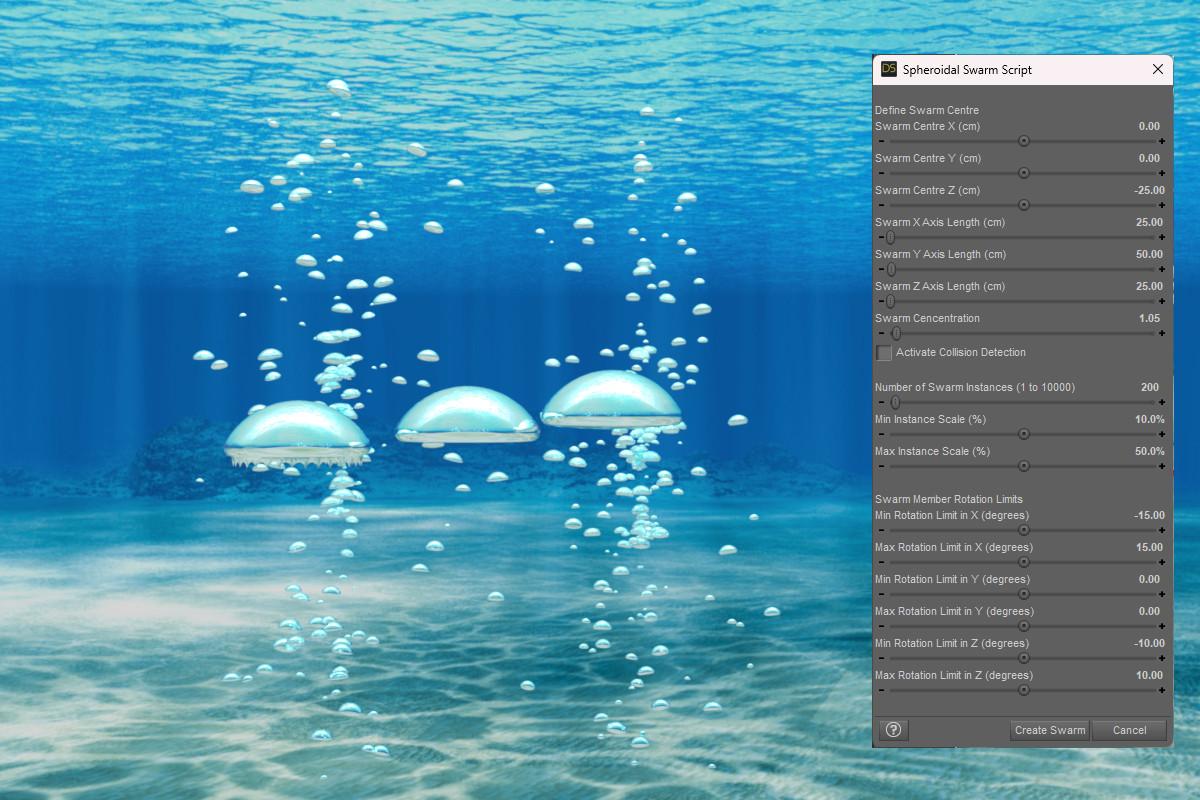This screenshot has width=1200, height=800.
Task: Enable Activate Collision Detection checkbox
Action: tap(884, 353)
